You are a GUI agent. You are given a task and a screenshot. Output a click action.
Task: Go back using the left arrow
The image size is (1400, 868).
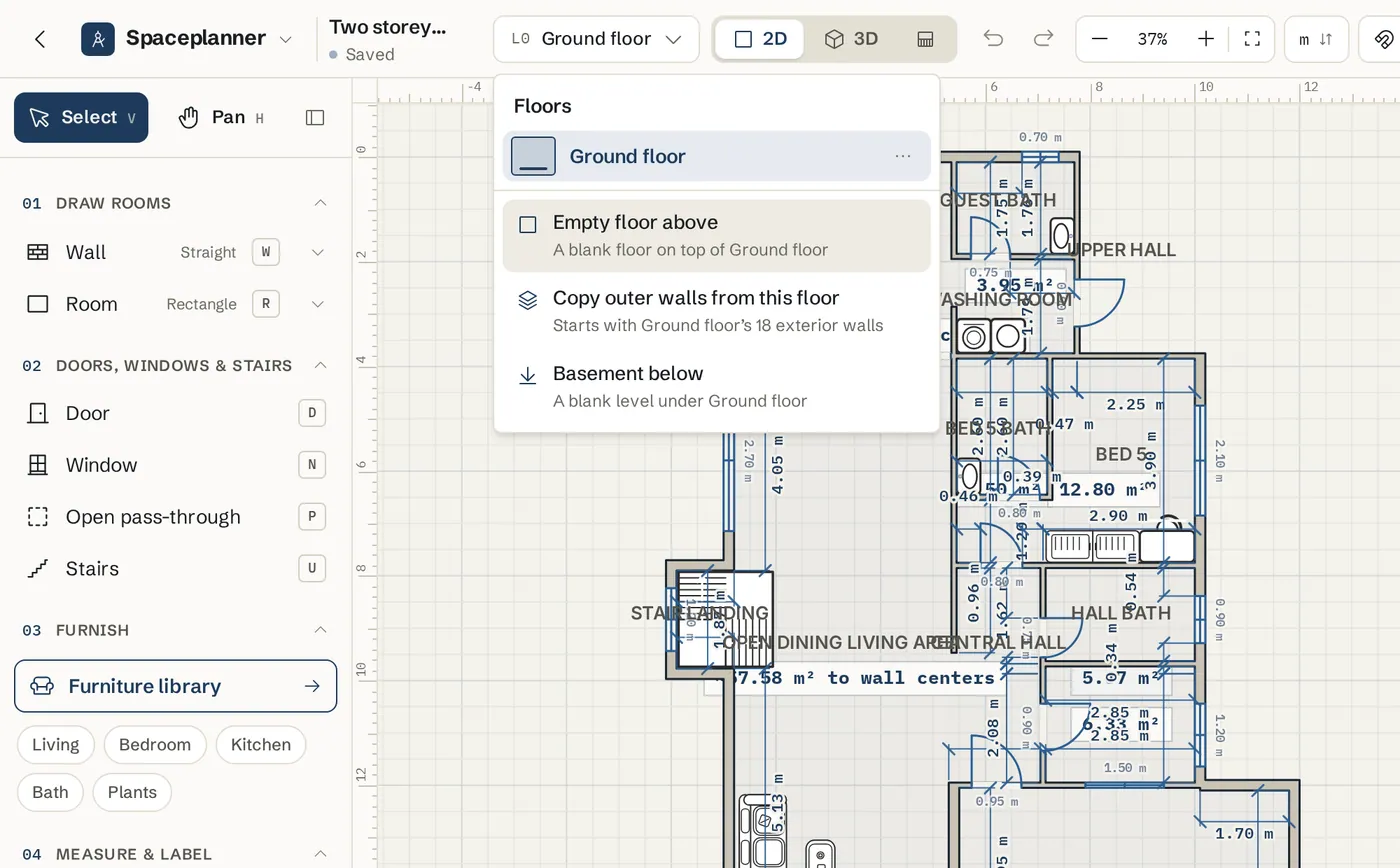click(40, 39)
